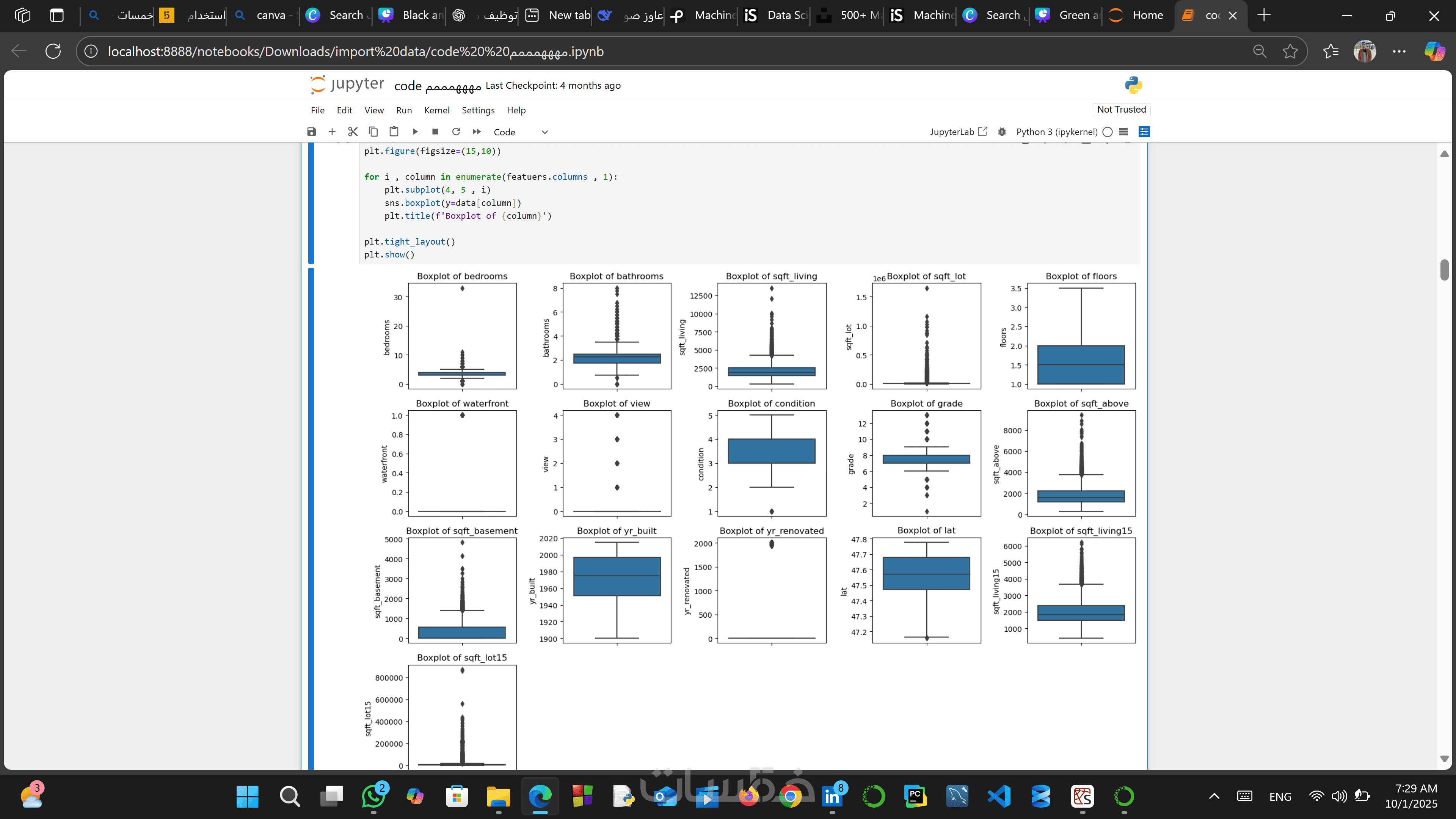Screen dimensions: 1456x819
Task: Enable the debugger with the bug icon
Action: (x=1002, y=132)
